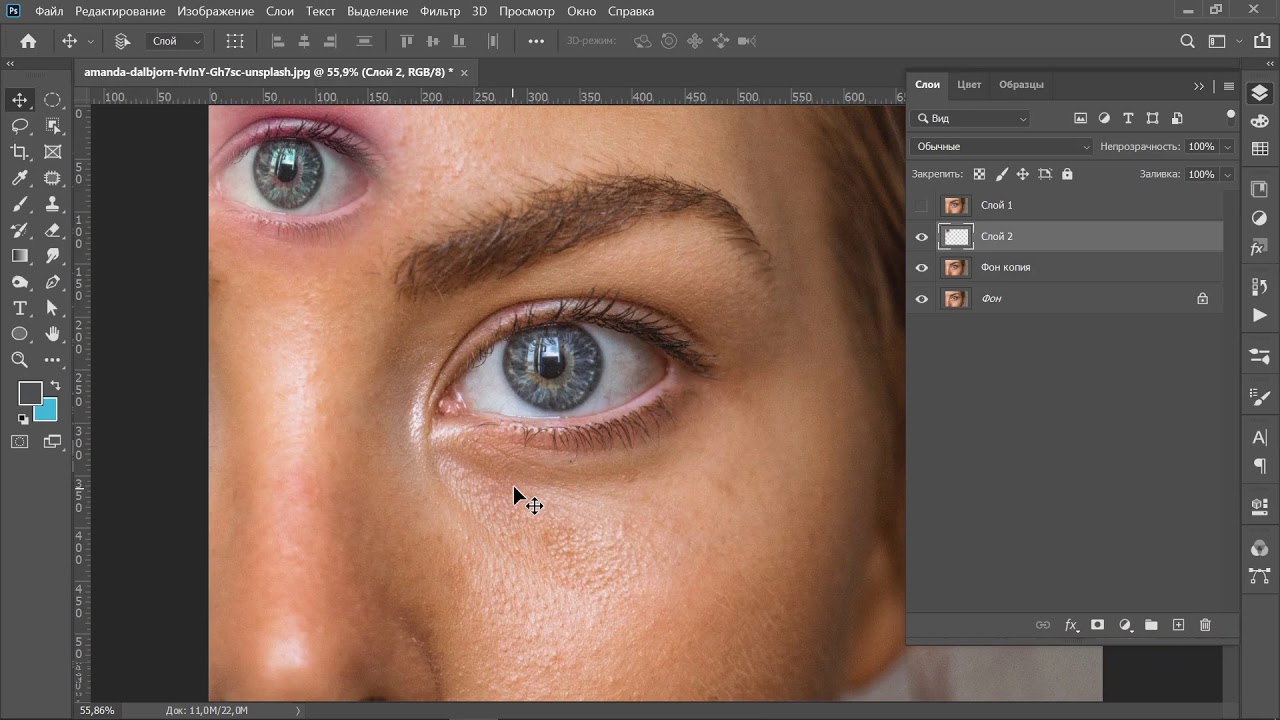Show the hidden Слой 1 layer

[x=921, y=205]
